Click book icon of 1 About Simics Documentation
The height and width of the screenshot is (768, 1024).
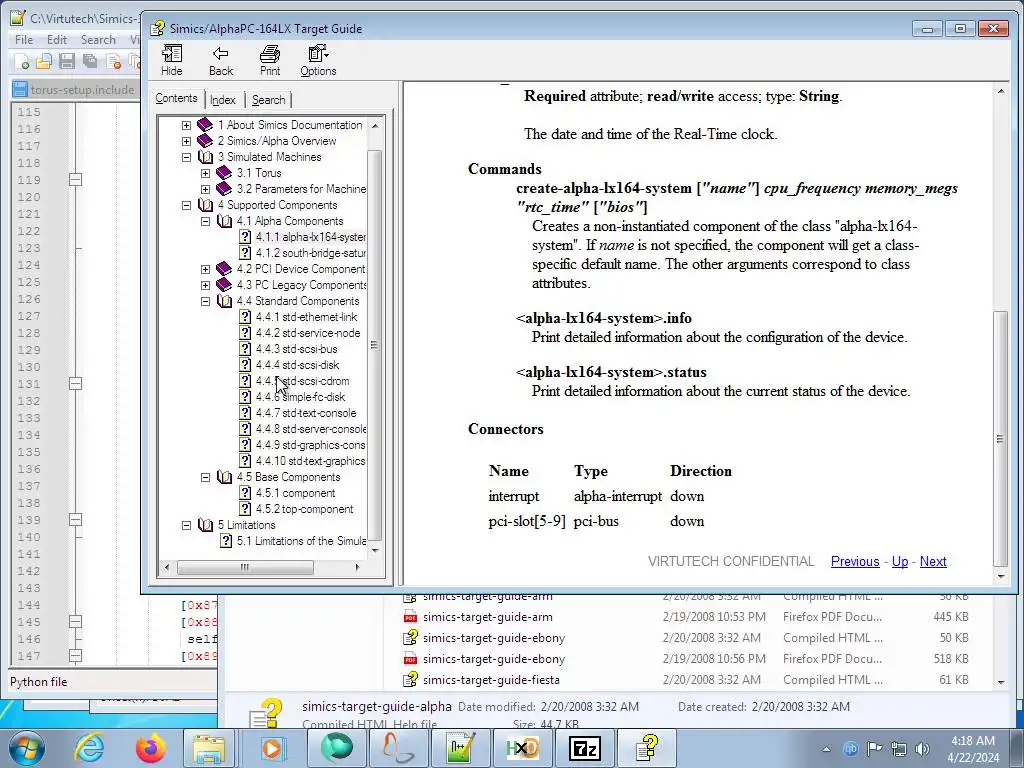tap(205, 125)
